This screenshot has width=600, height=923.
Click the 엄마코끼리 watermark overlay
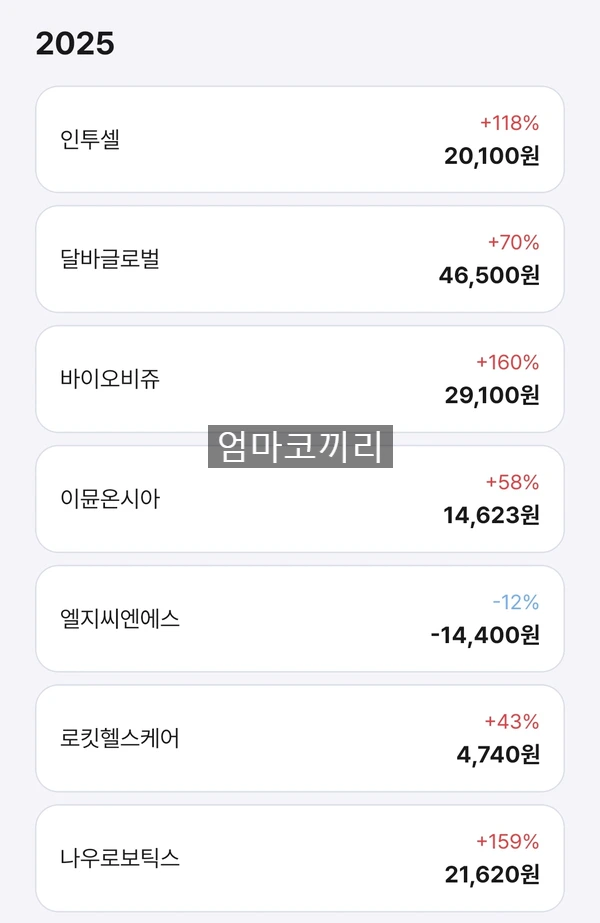(300, 446)
